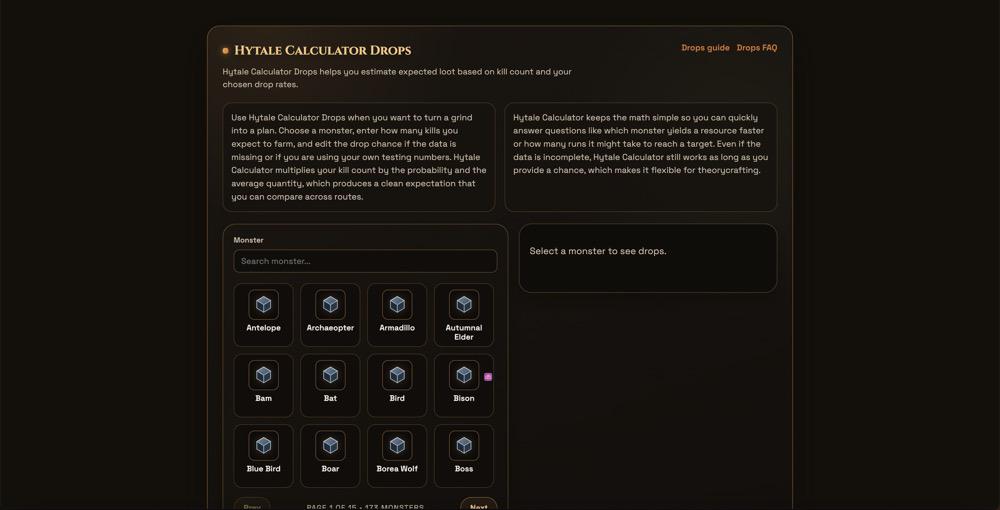Select the Borea Wolf monster card
The image size is (1000, 510).
(x=397, y=456)
